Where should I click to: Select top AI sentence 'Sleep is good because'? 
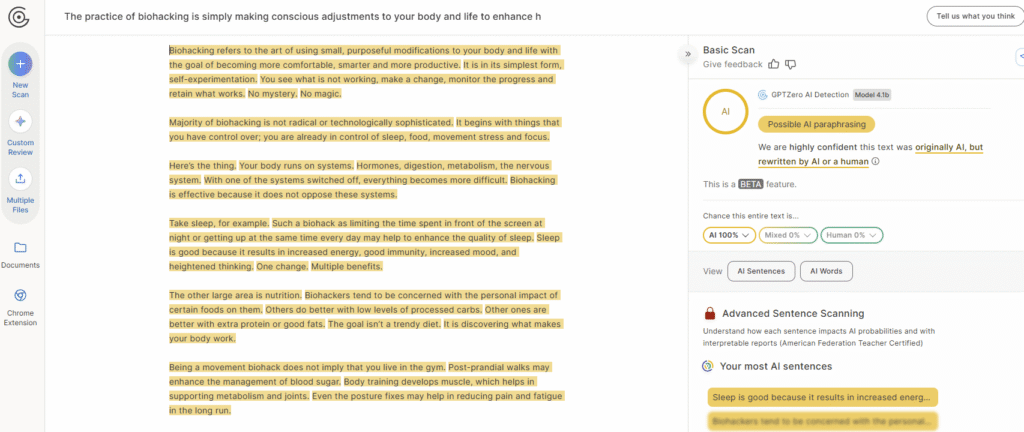click(822, 397)
